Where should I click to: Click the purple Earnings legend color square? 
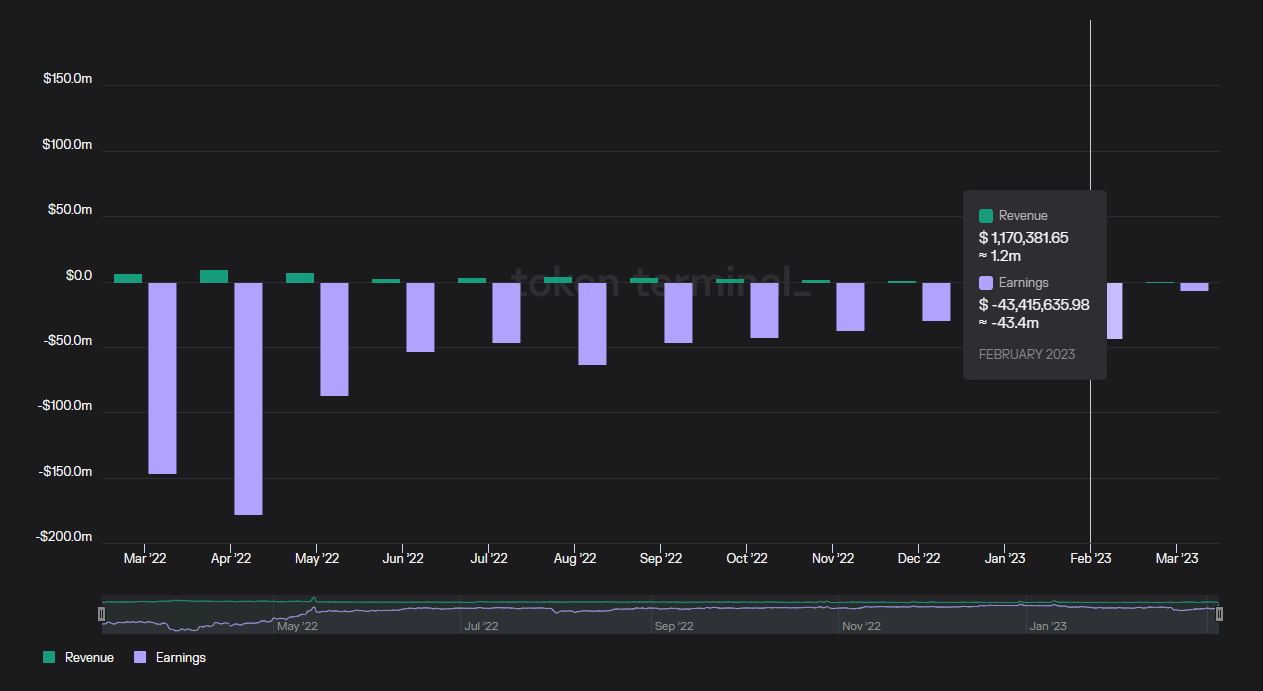(140, 658)
